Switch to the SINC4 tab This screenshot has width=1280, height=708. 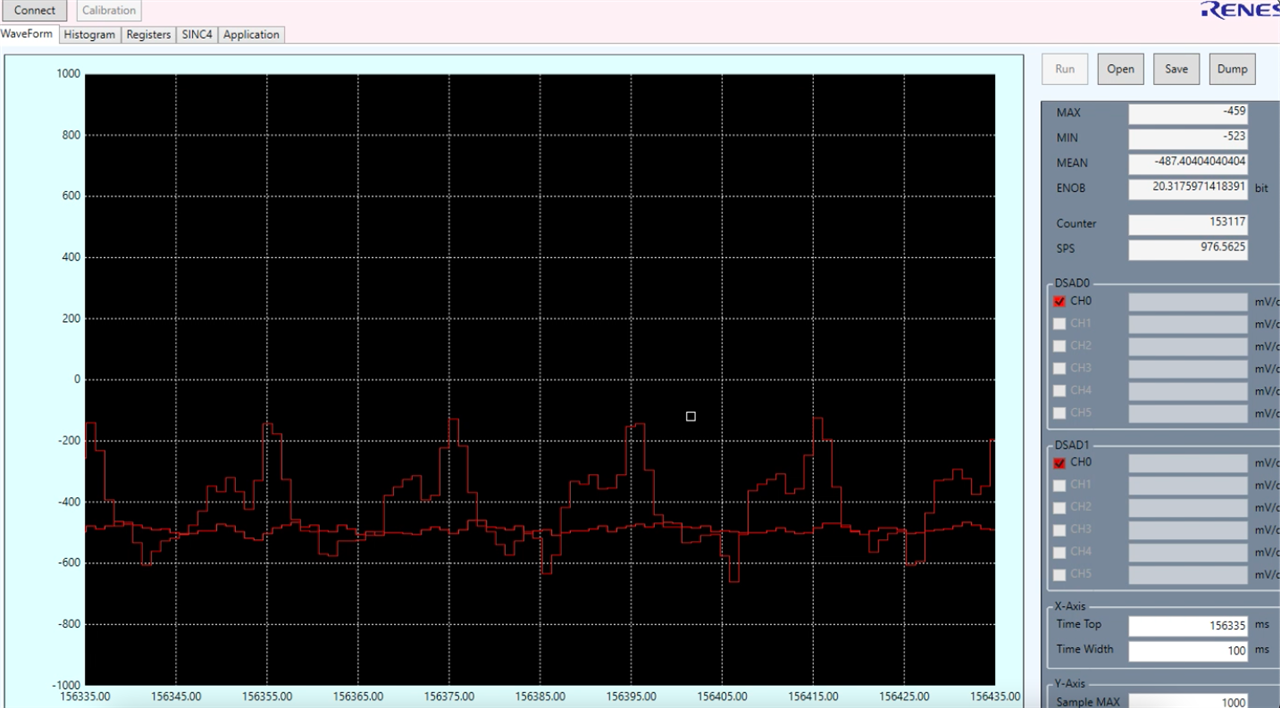pos(197,34)
